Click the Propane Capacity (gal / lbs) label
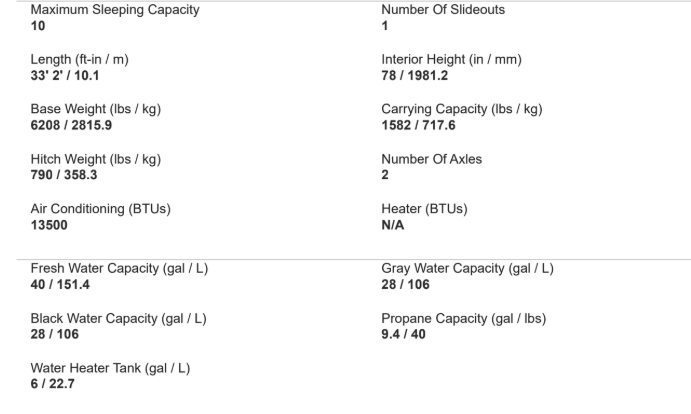This screenshot has height=414, width=691. click(464, 319)
